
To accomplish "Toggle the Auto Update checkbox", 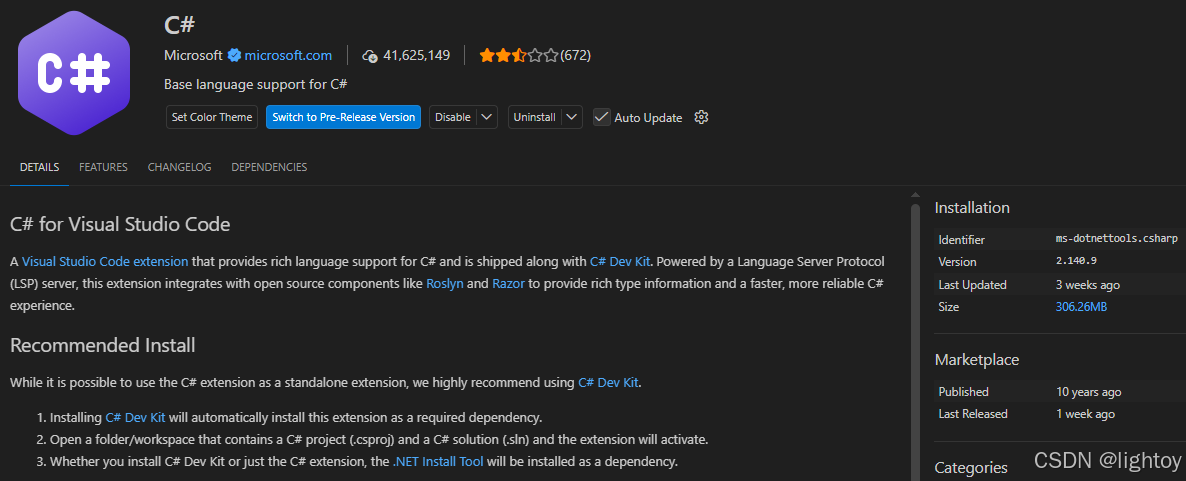I will point(601,117).
